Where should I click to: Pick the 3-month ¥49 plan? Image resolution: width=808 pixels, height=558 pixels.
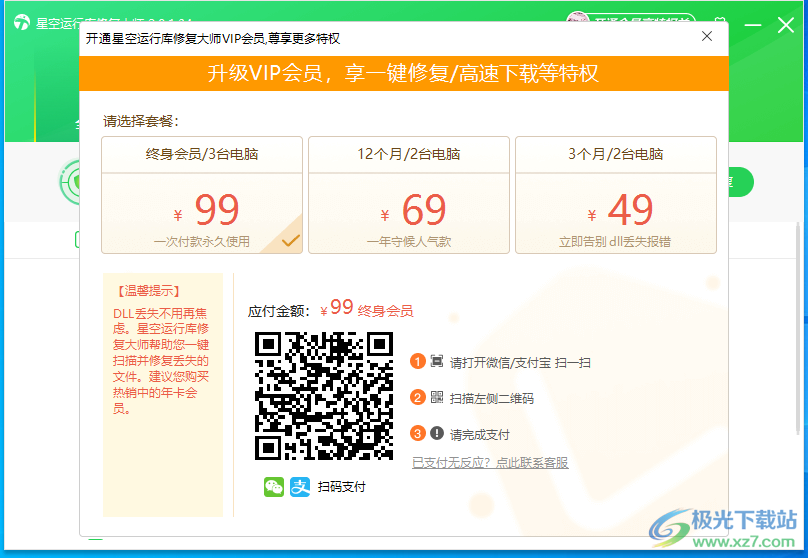click(615, 195)
